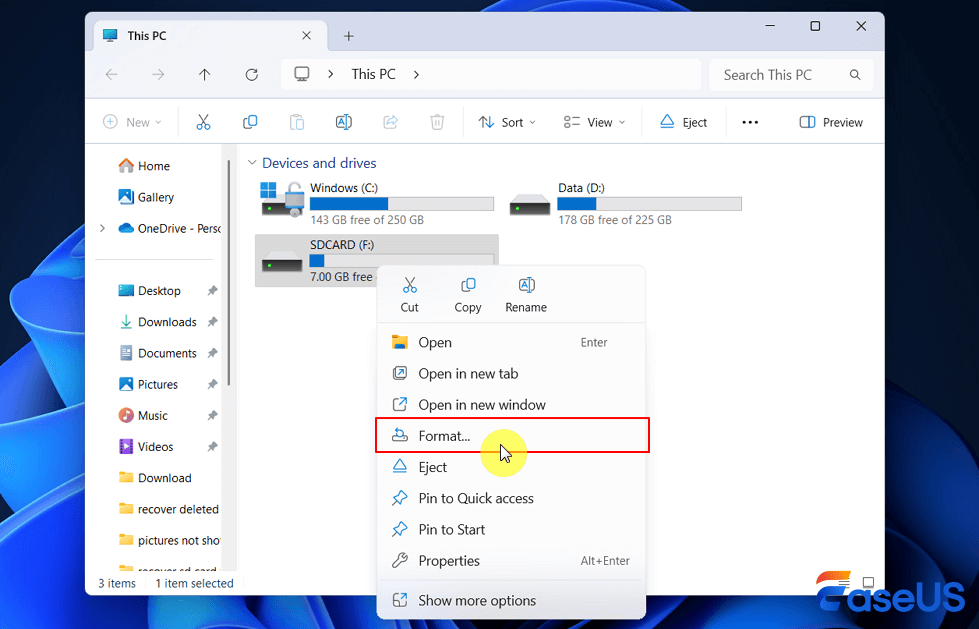Choose Properties from the context menu
Image resolution: width=979 pixels, height=629 pixels.
[x=449, y=561]
